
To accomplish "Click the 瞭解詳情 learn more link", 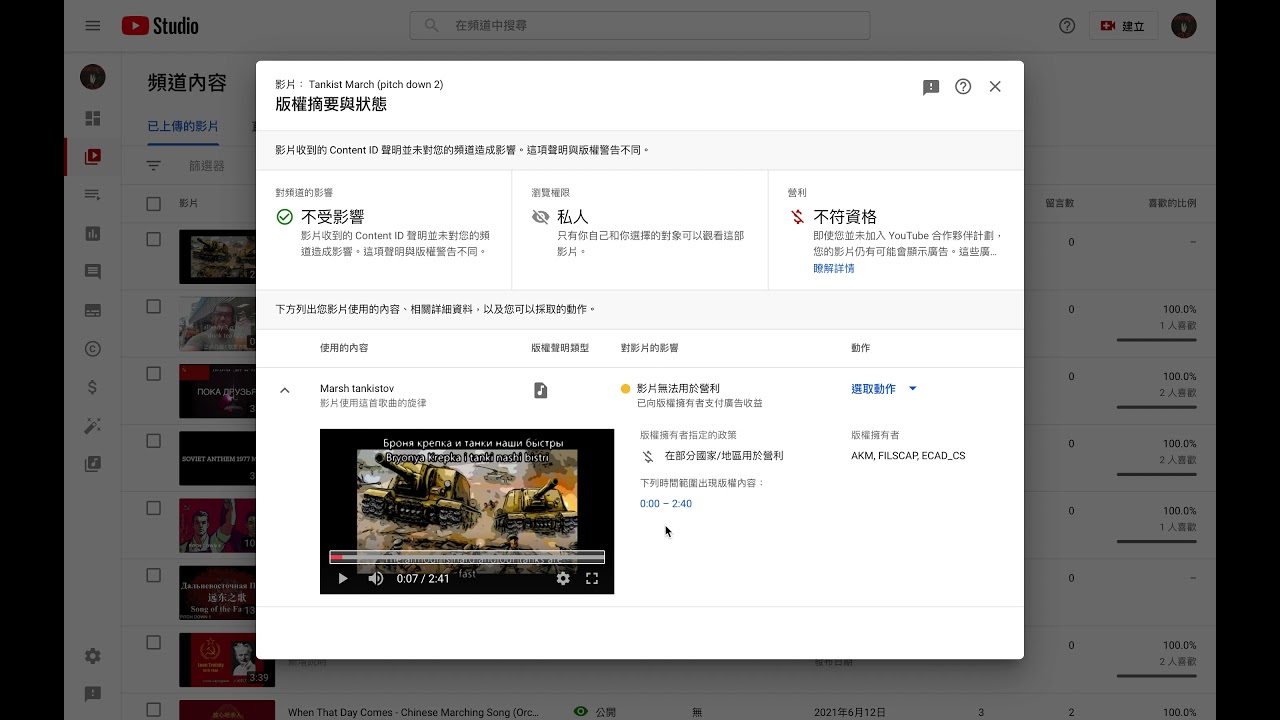I will click(x=834, y=269).
